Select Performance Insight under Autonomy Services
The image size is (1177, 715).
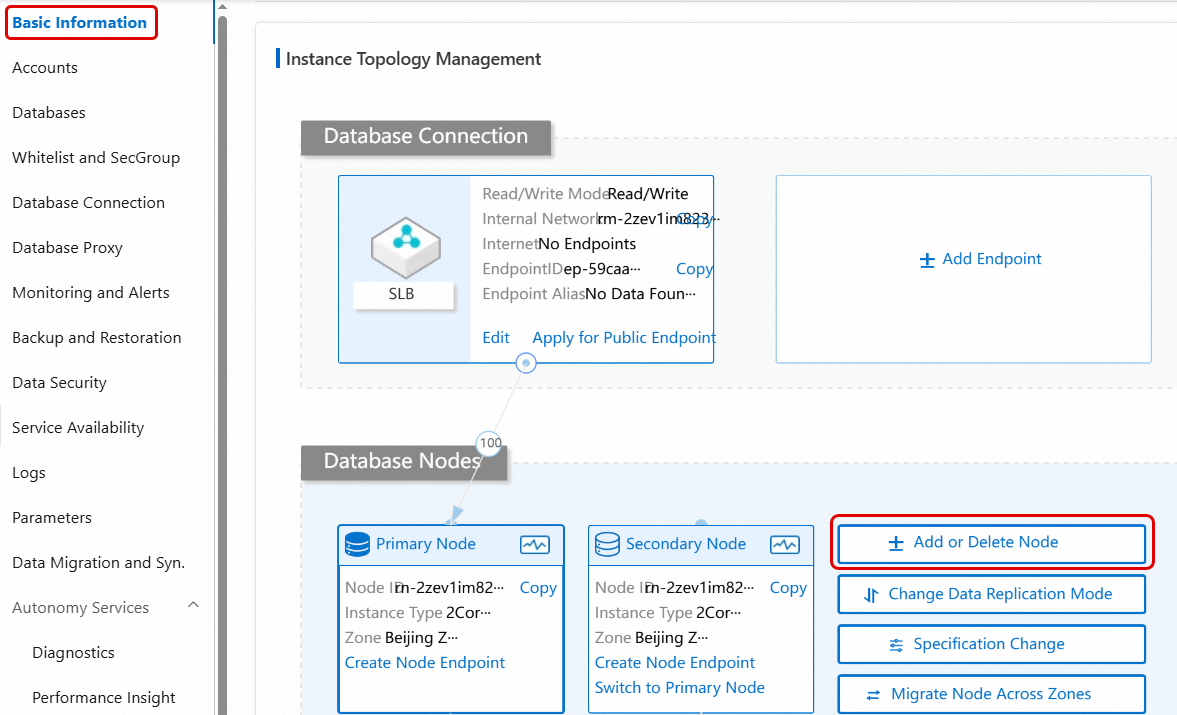click(x=104, y=697)
